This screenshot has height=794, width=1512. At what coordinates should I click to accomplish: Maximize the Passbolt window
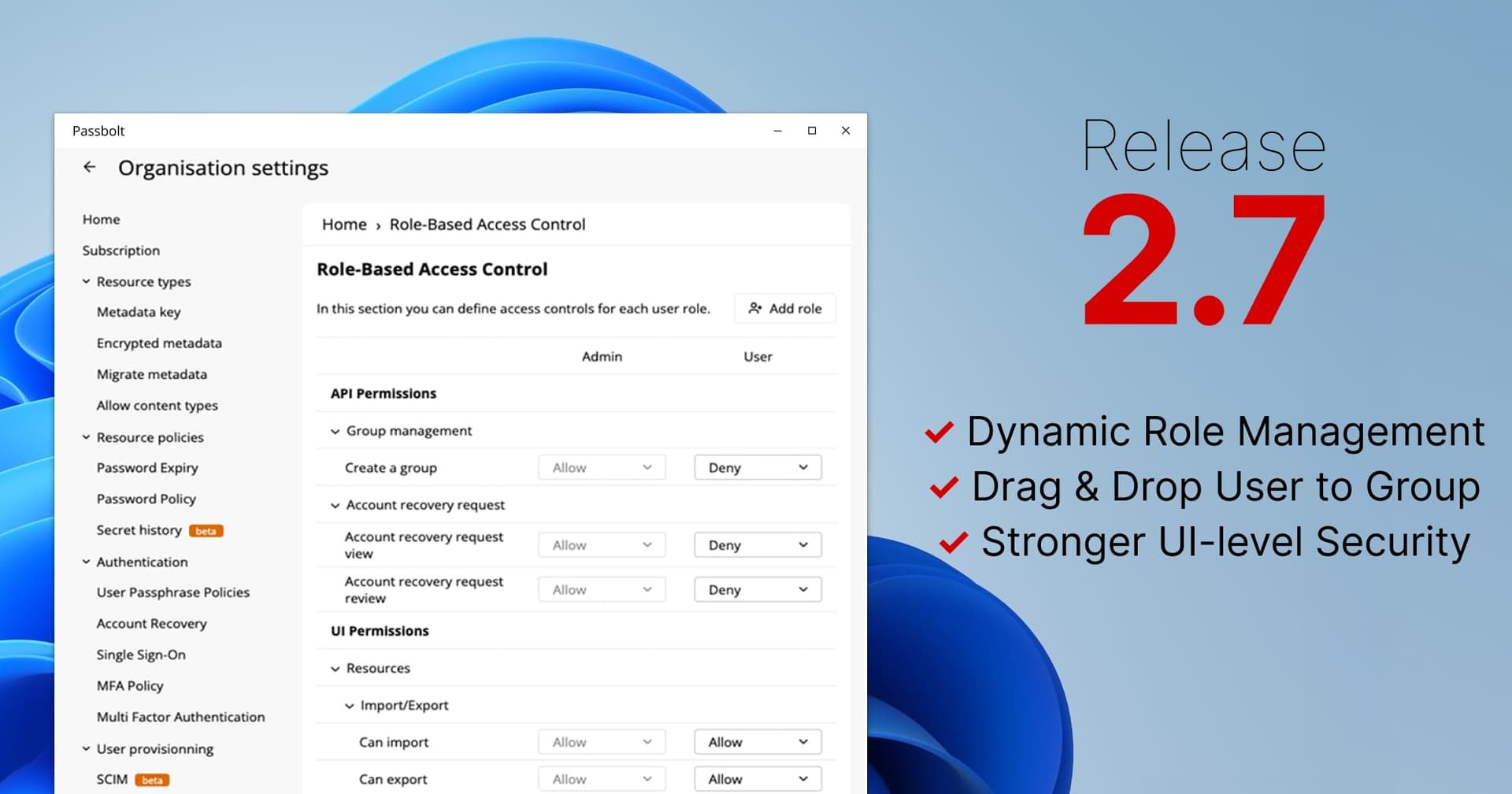812,131
